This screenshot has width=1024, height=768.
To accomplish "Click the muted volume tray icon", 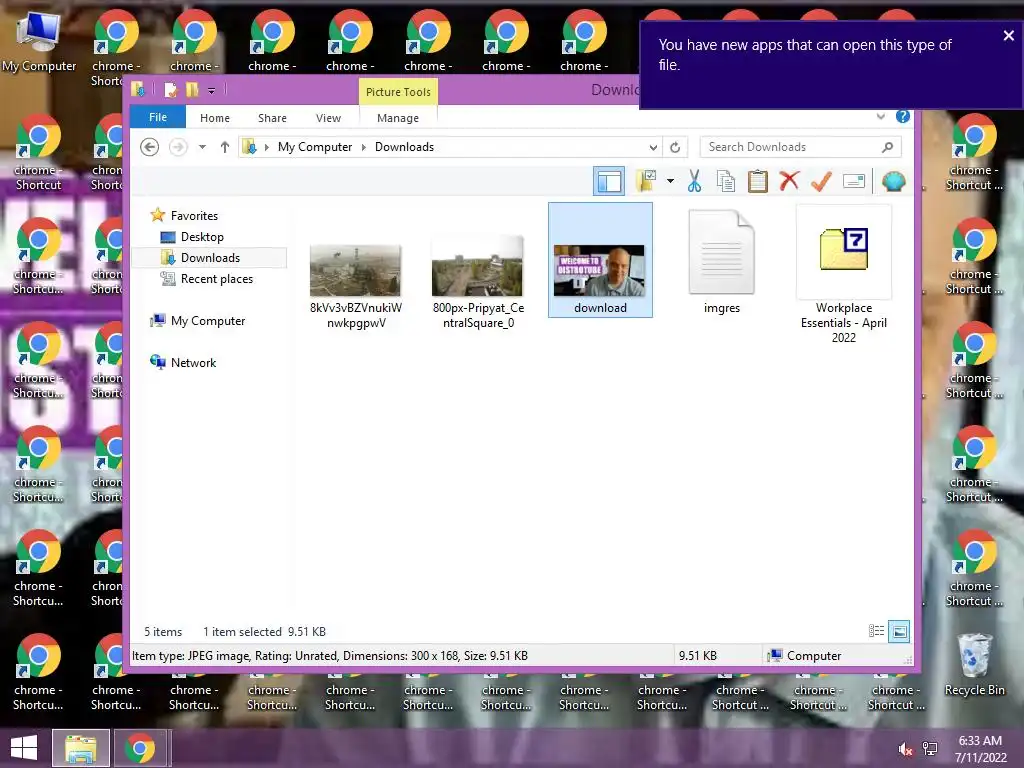I will tap(905, 749).
